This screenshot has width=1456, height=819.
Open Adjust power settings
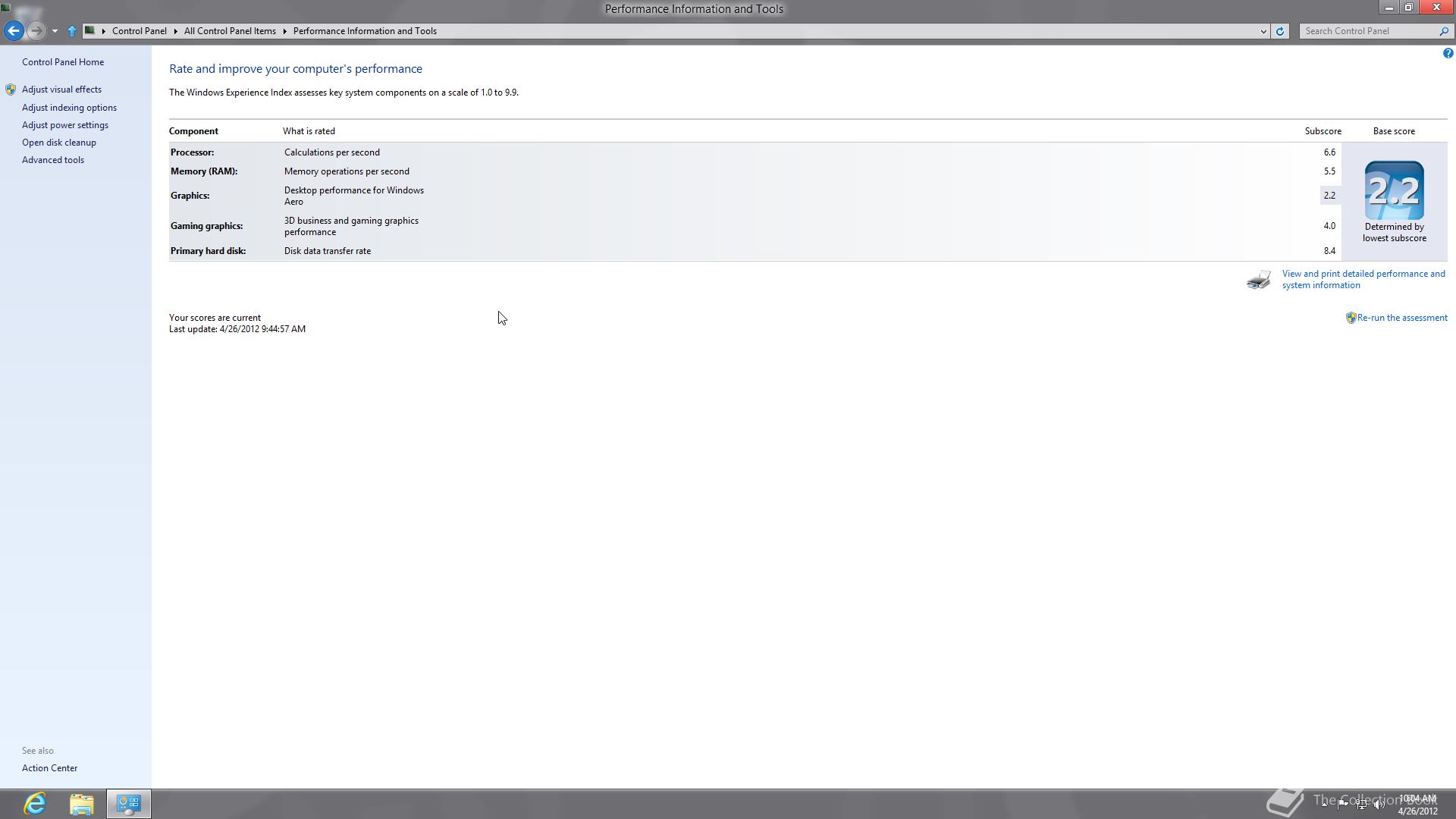pos(65,125)
